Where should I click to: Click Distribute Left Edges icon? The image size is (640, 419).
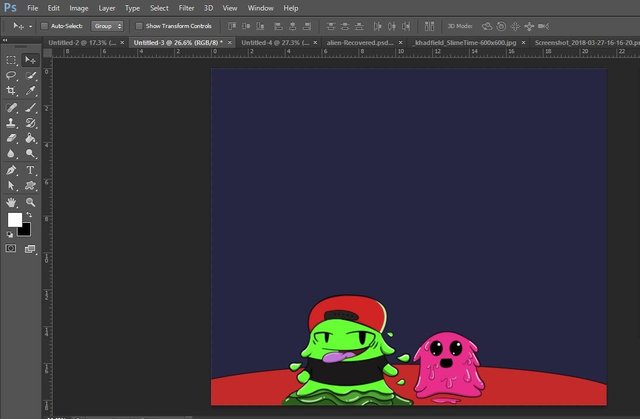click(378, 27)
